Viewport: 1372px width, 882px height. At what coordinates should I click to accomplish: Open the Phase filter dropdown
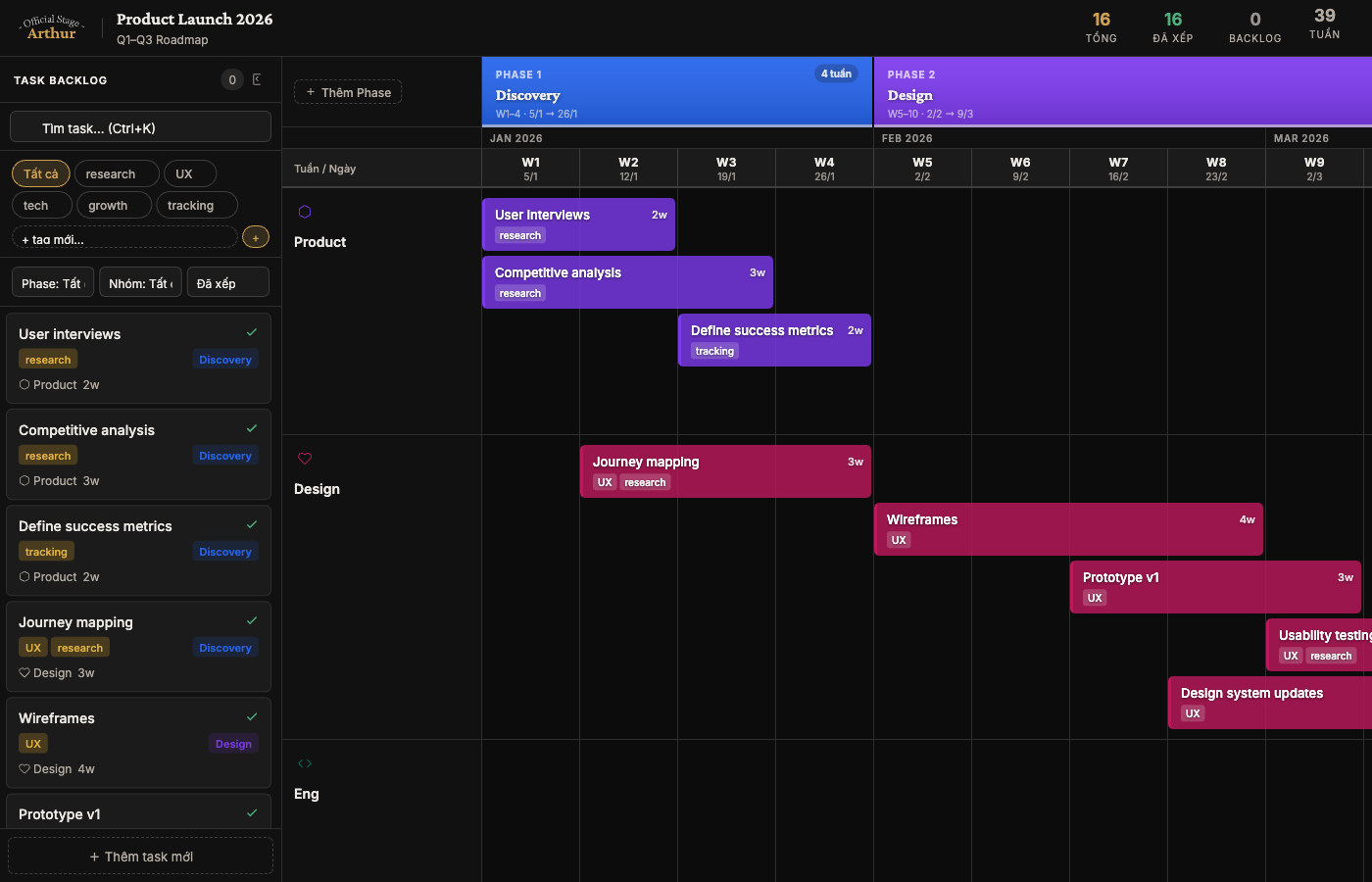[x=53, y=282]
